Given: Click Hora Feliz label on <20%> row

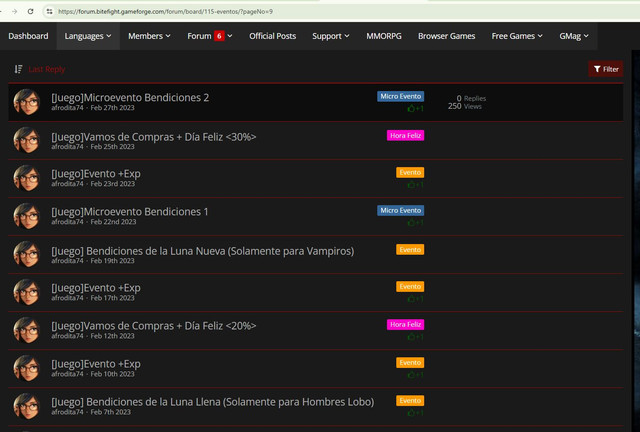Looking at the screenshot, I should pyautogui.click(x=405, y=325).
